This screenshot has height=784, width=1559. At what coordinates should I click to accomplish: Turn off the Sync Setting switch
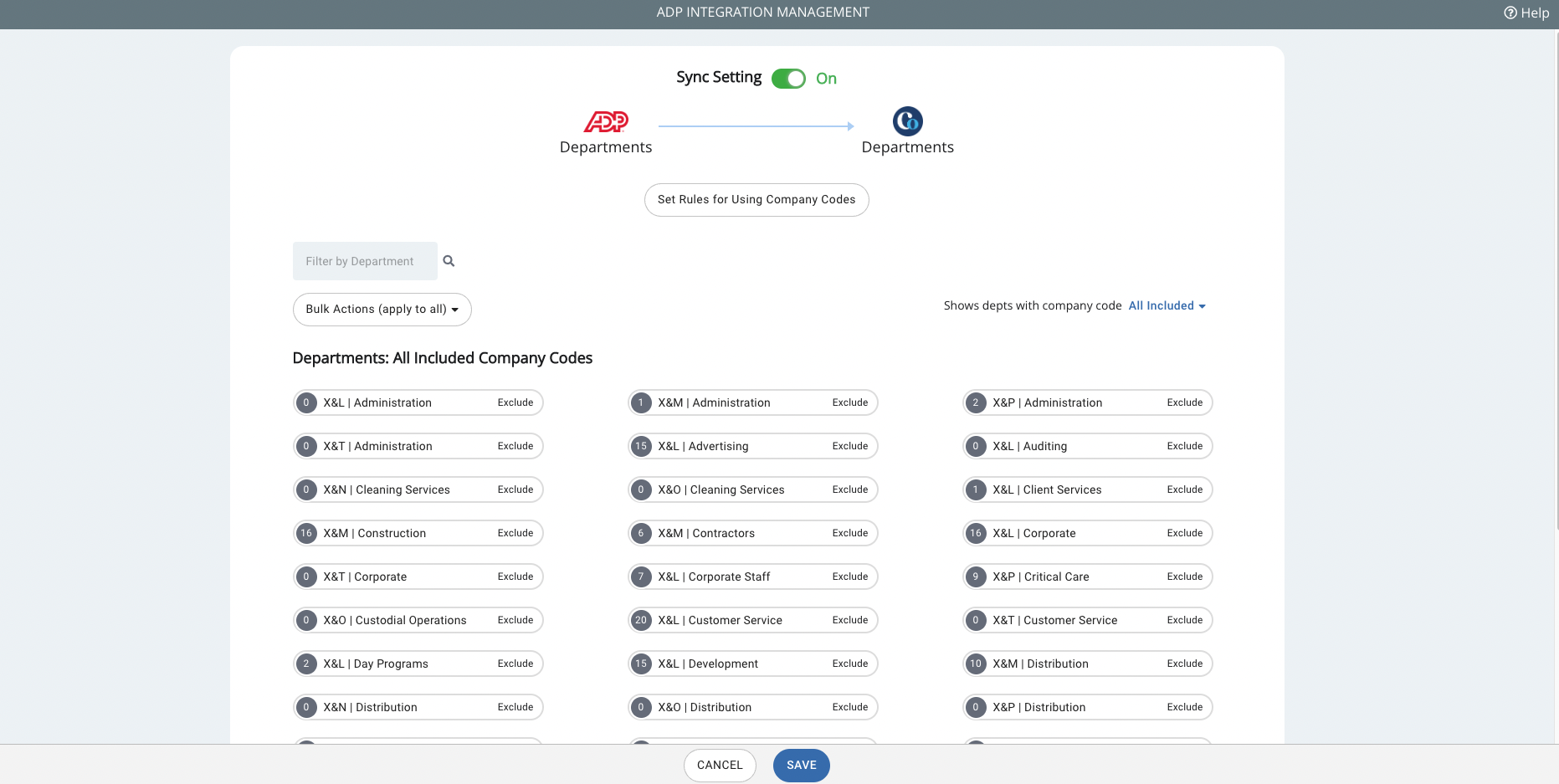pos(788,78)
